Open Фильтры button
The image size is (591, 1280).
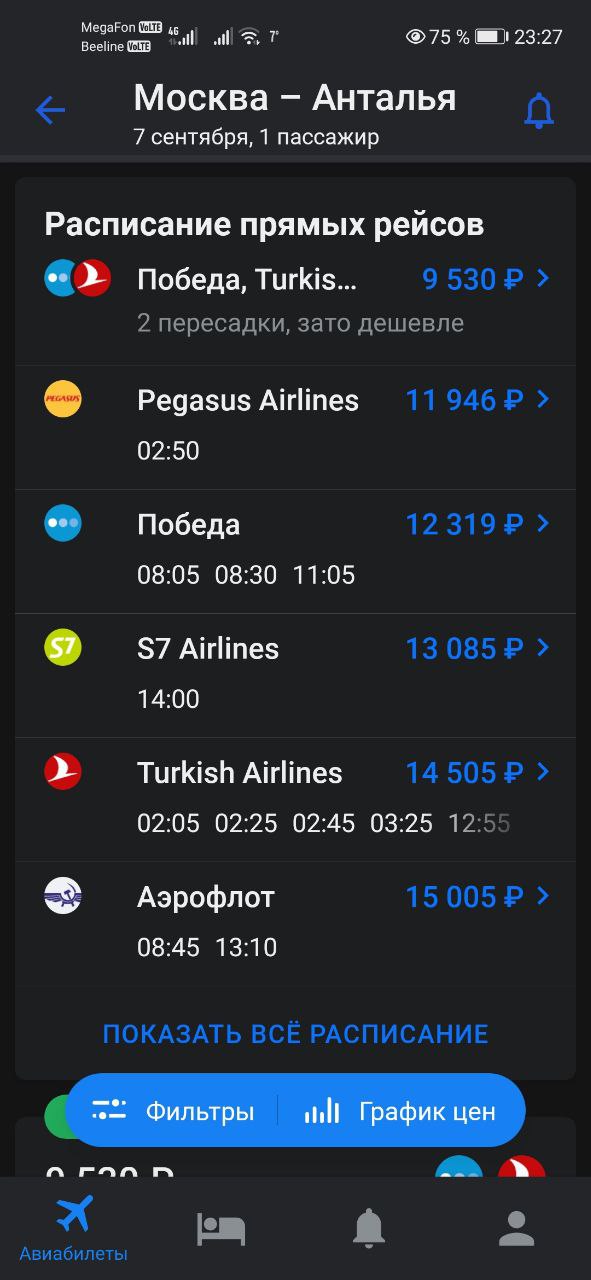[x=173, y=1110]
